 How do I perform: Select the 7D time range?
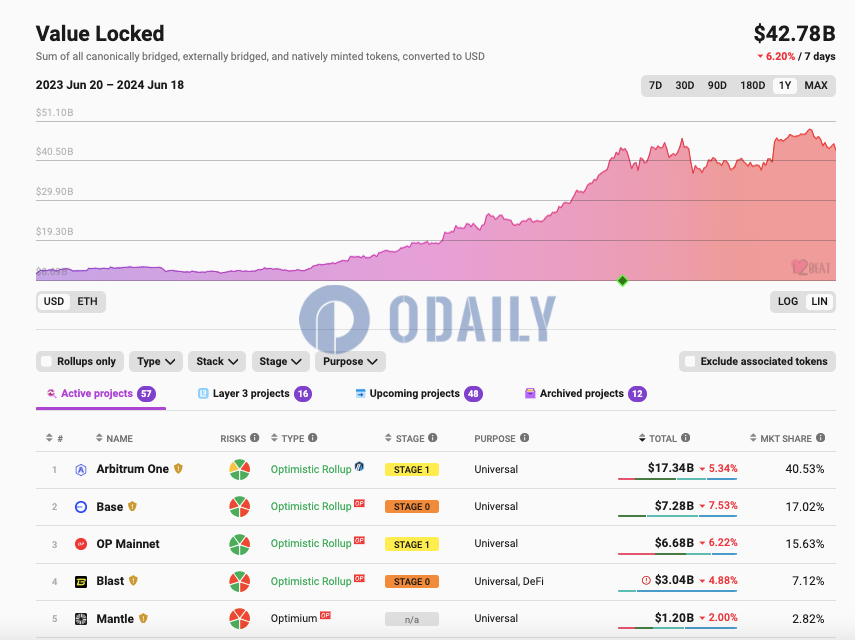coord(655,86)
